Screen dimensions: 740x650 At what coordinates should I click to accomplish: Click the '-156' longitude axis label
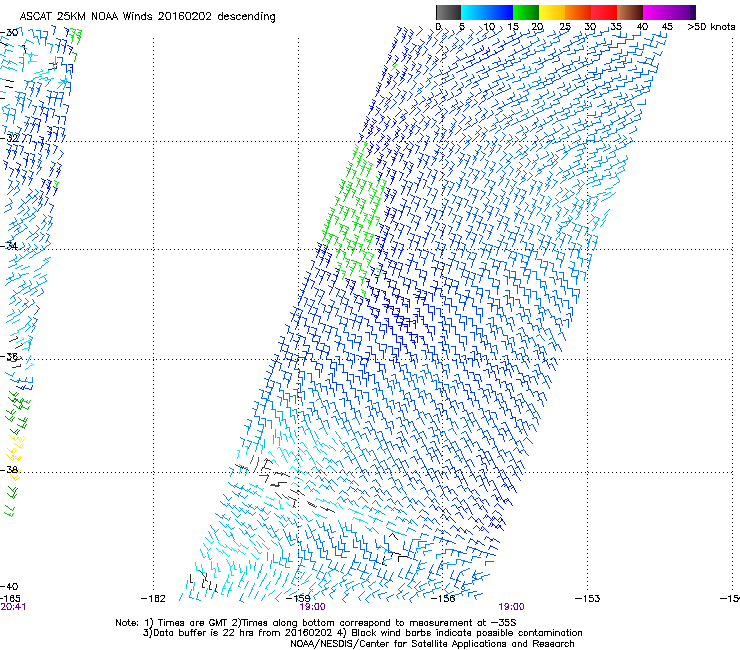click(x=443, y=599)
